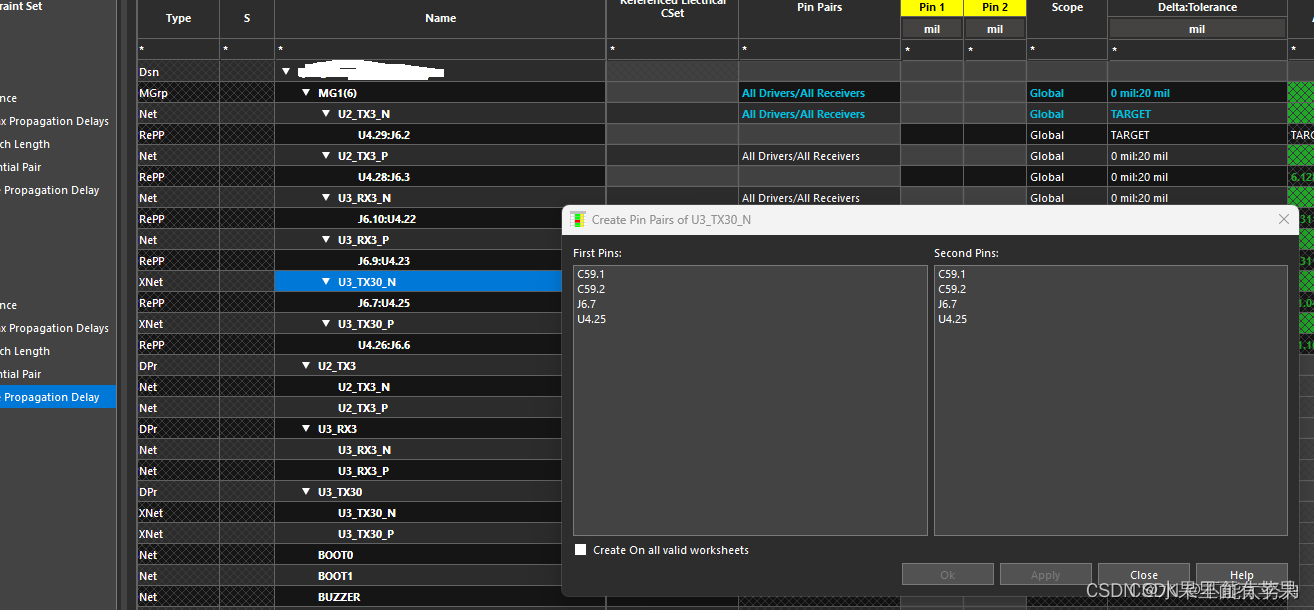The image size is (1314, 610).
Task: Select the U4.29:J6.2 pin pair row
Action: tap(384, 135)
